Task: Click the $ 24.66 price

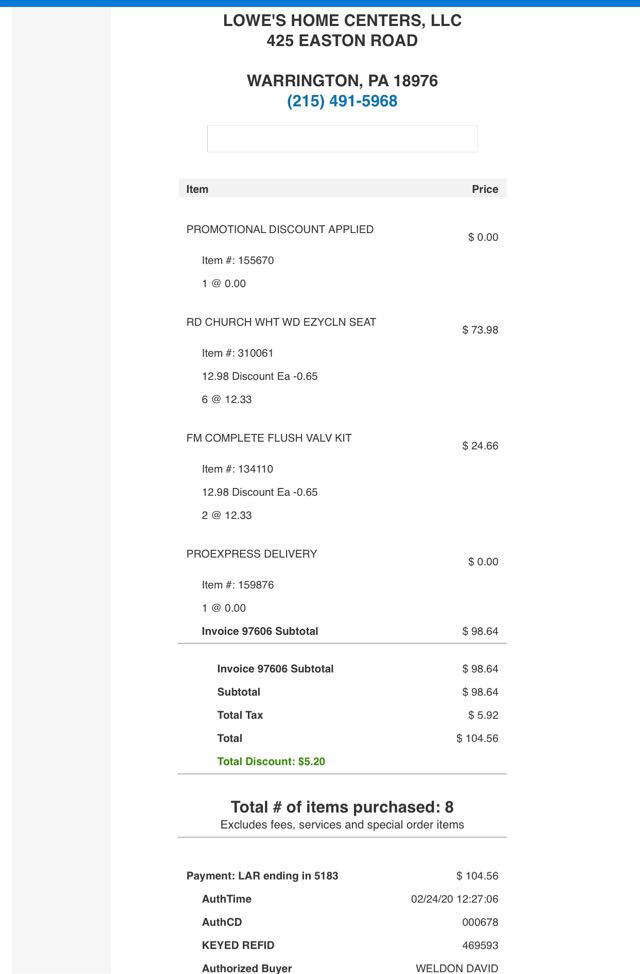Action: [480, 446]
